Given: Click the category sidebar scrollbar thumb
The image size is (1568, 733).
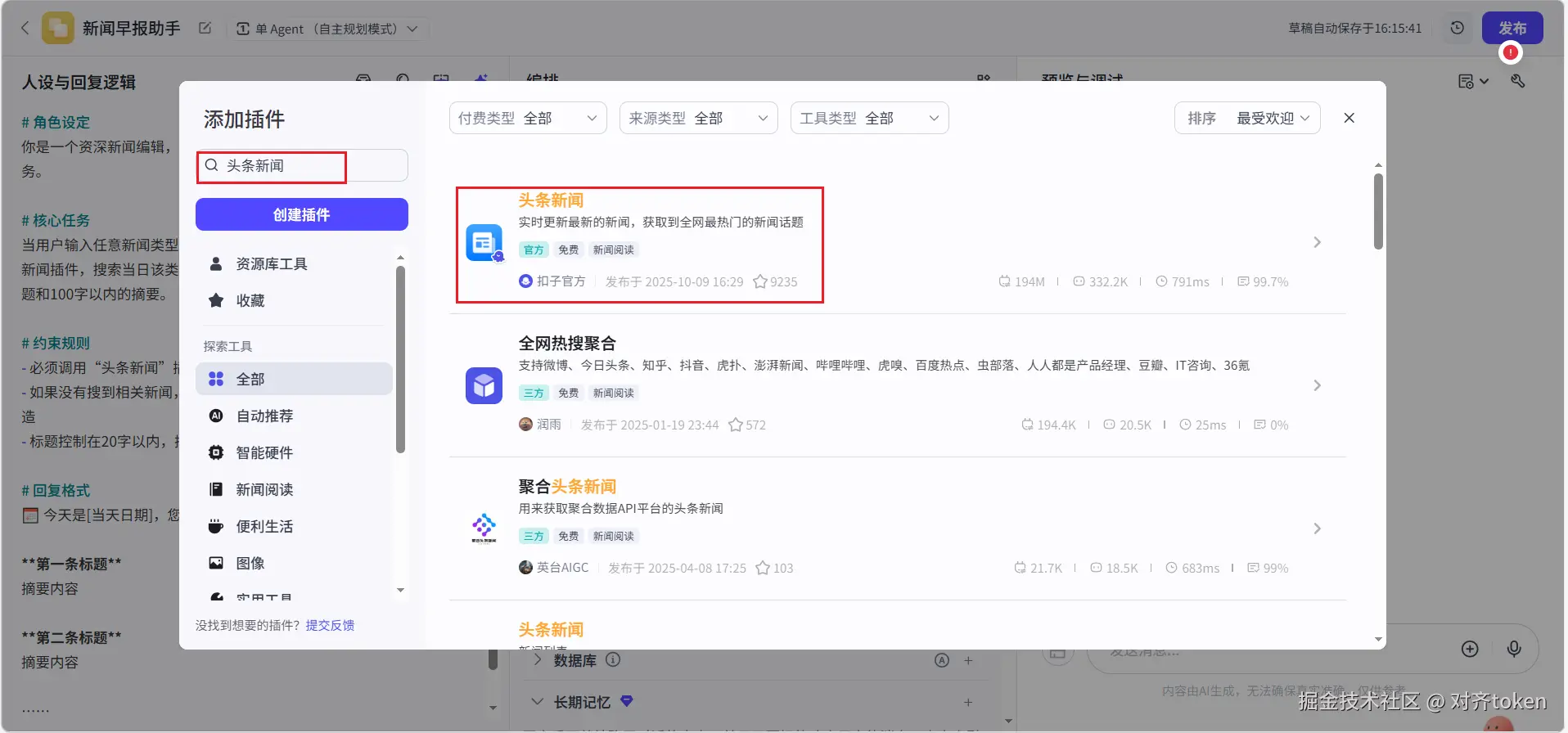Looking at the screenshot, I should click(400, 360).
